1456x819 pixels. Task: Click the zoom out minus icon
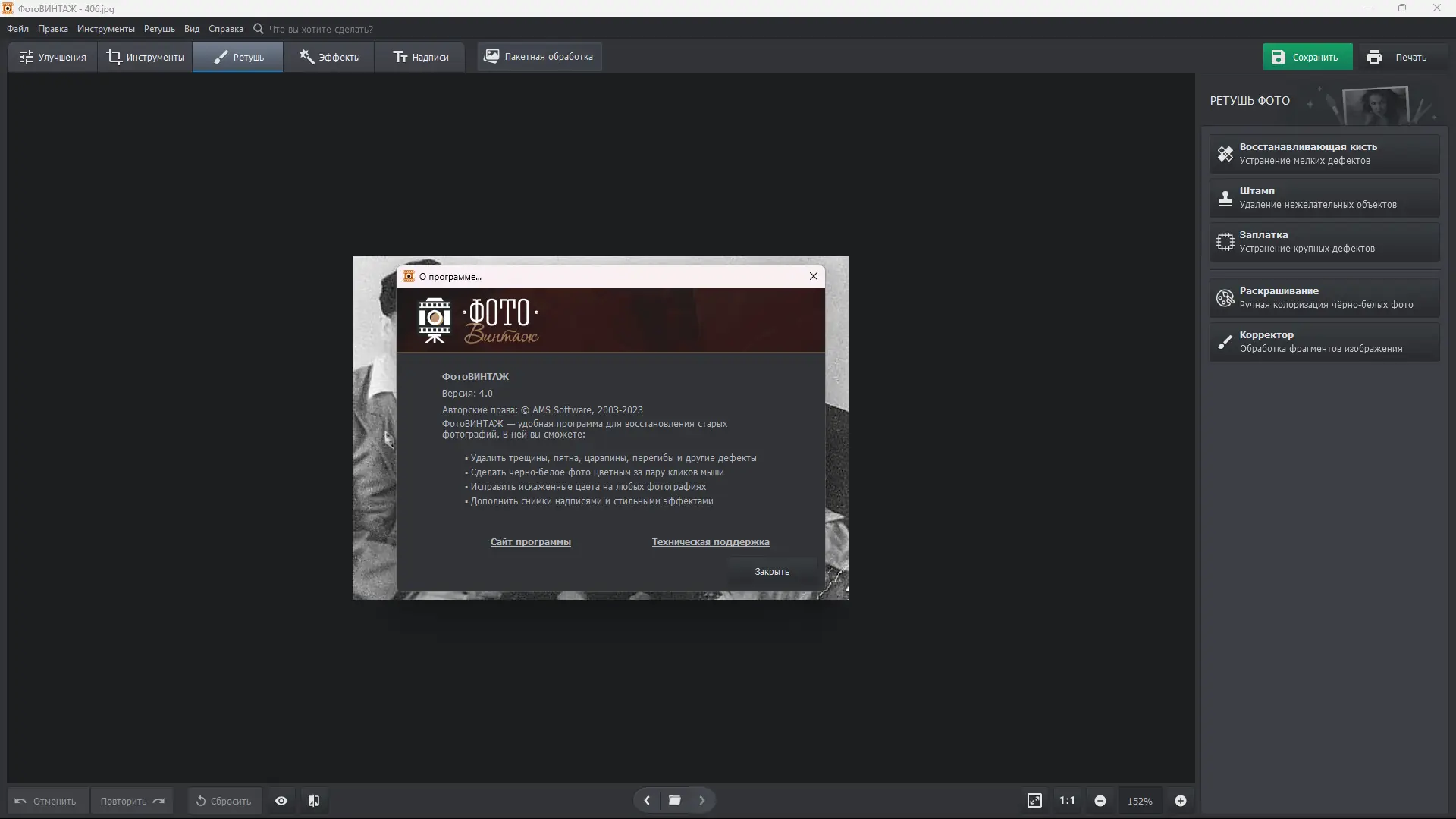[1100, 801]
